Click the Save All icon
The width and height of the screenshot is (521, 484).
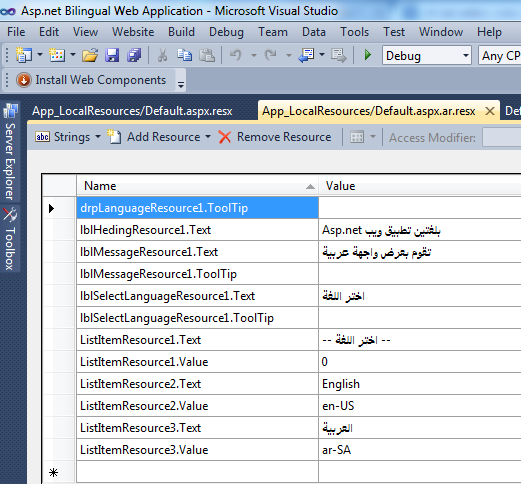click(x=134, y=55)
